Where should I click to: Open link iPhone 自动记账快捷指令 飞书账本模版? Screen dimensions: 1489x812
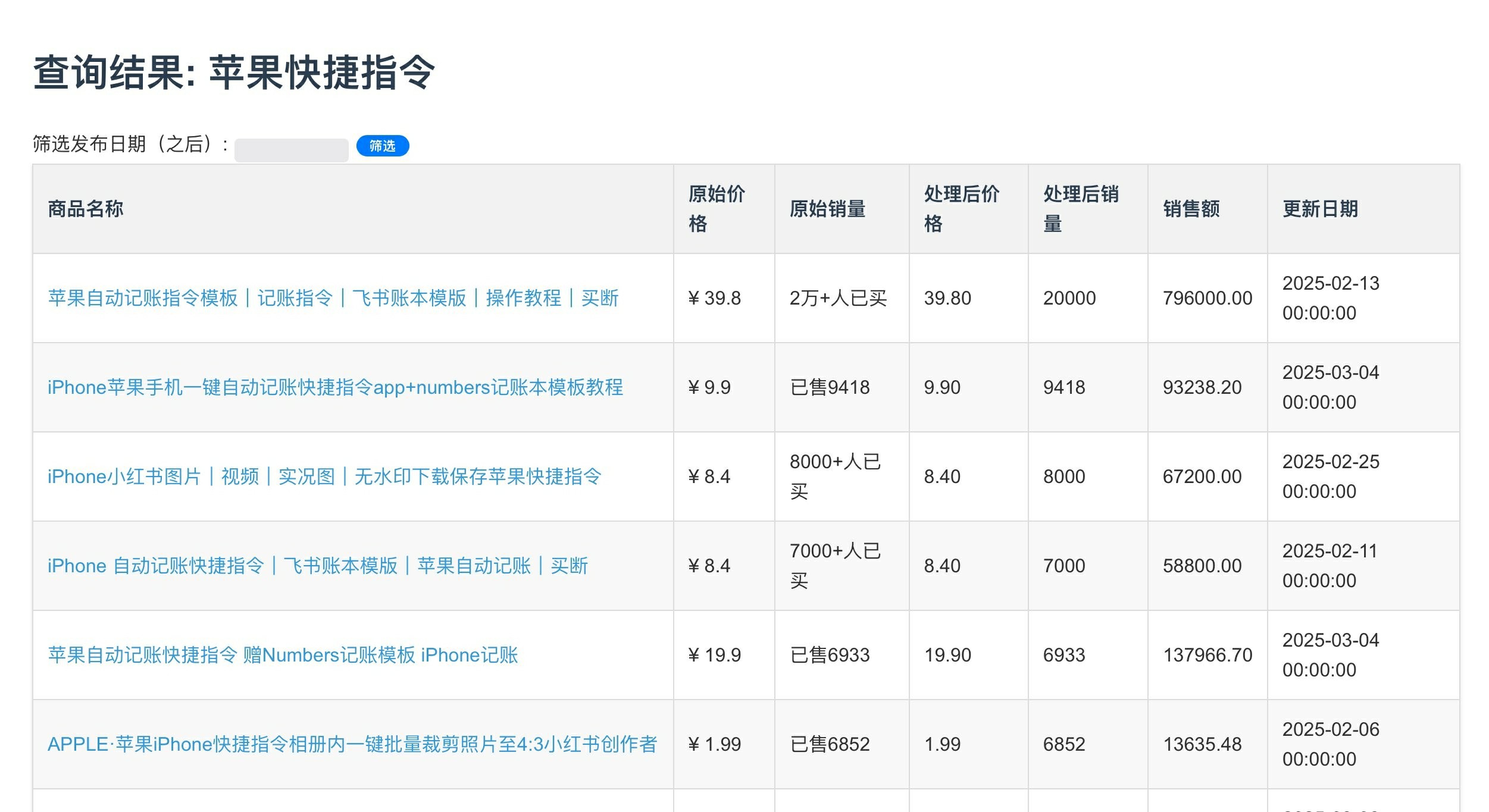pos(318,566)
